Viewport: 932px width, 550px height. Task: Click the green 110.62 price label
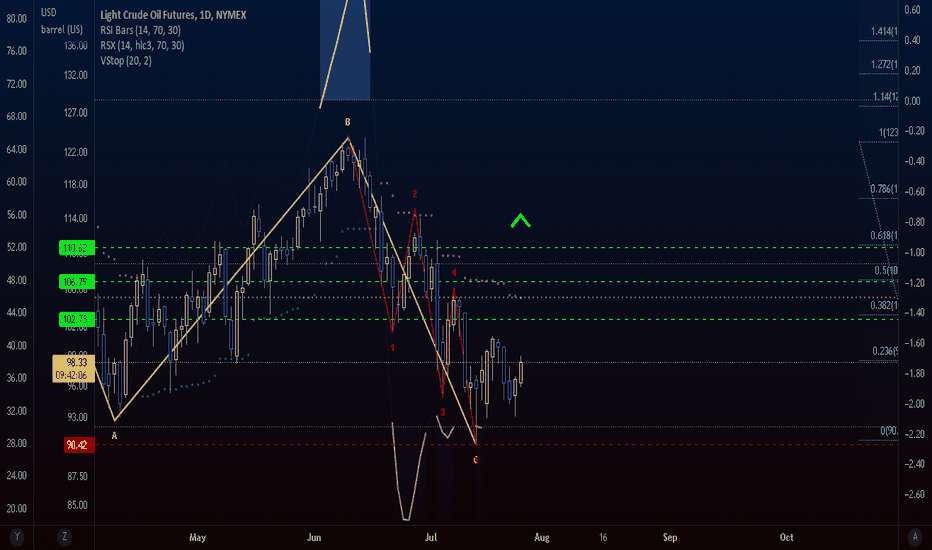pos(77,247)
